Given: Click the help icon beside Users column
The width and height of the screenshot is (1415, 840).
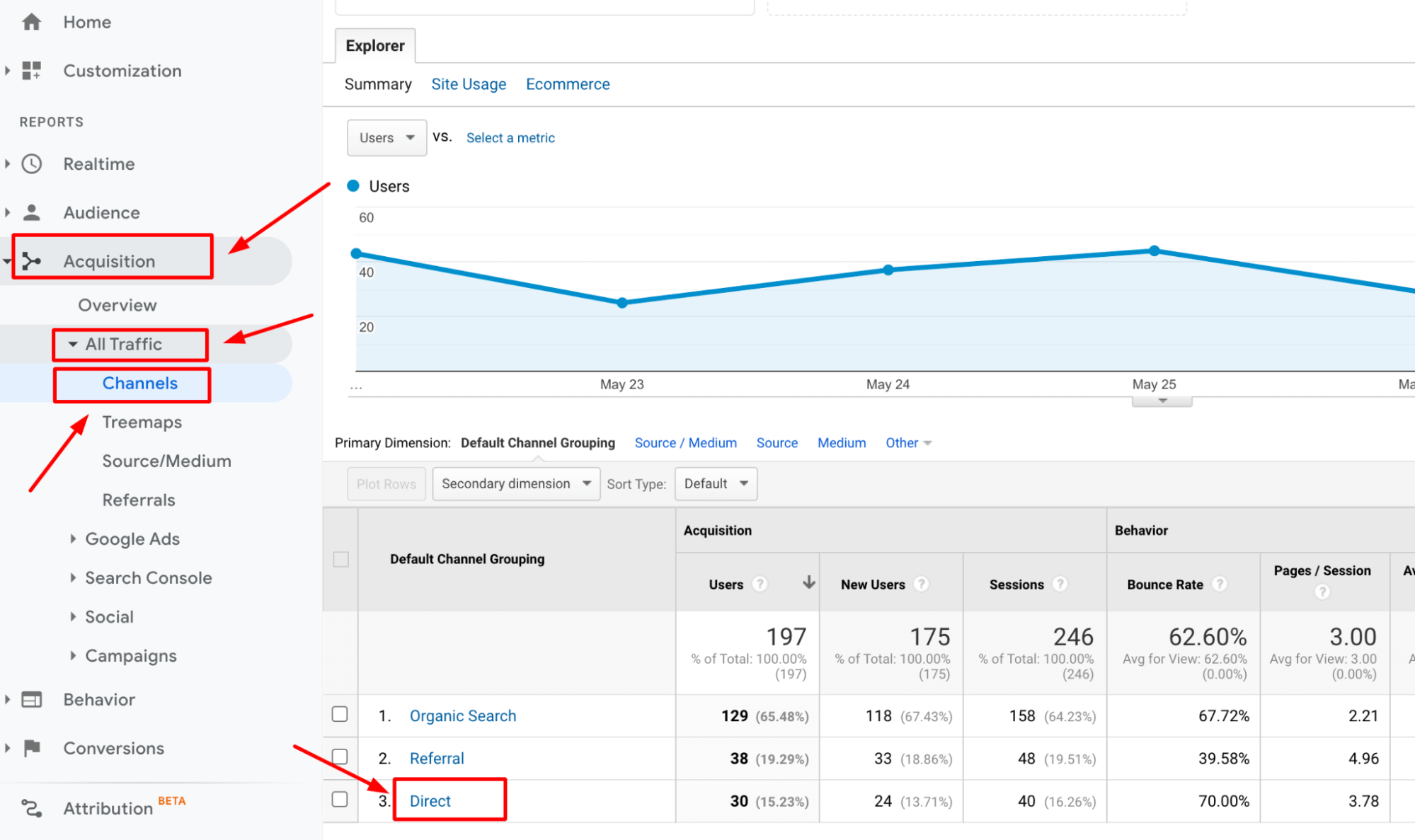Looking at the screenshot, I should 760,584.
